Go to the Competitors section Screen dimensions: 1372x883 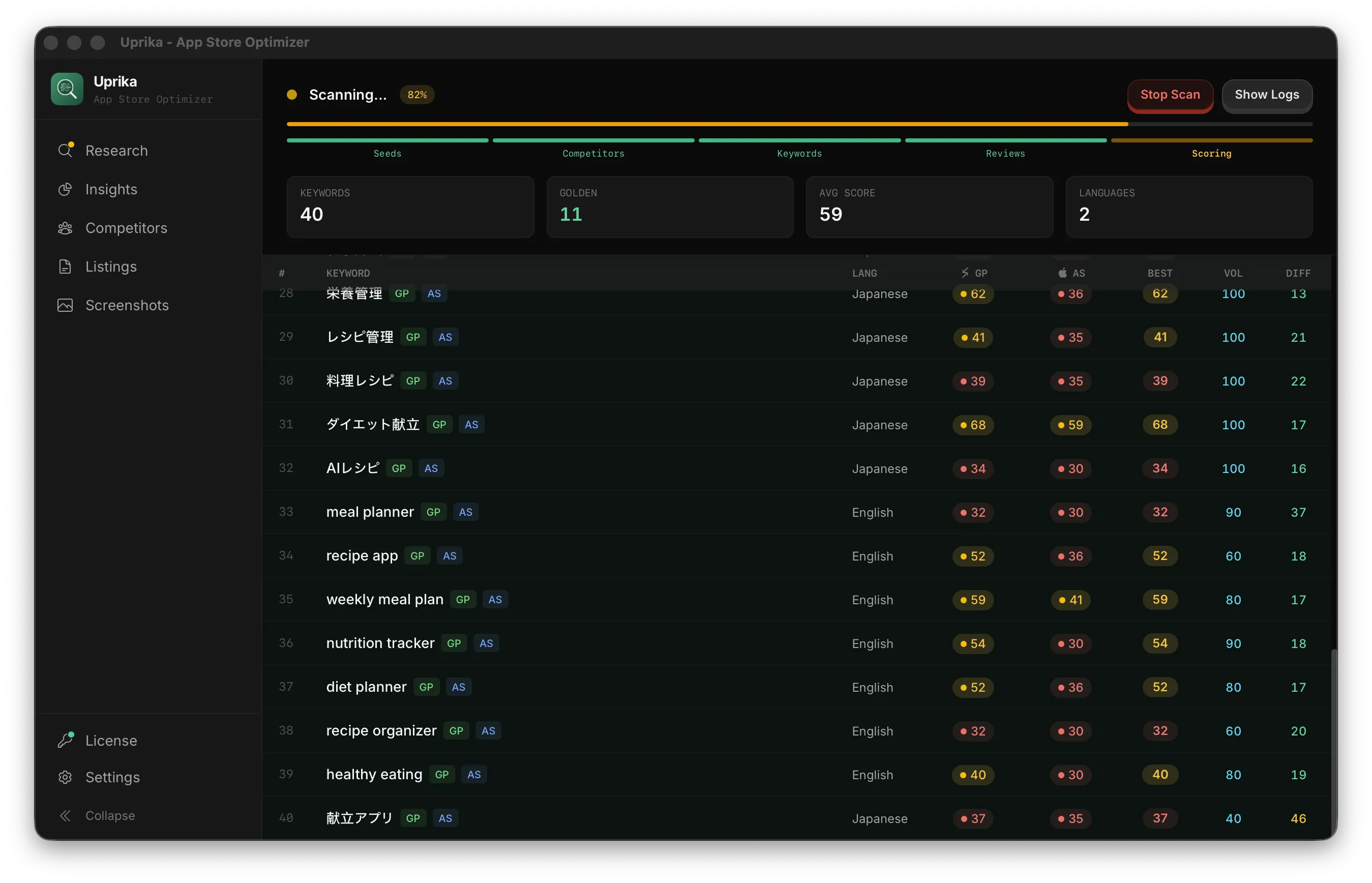[126, 228]
